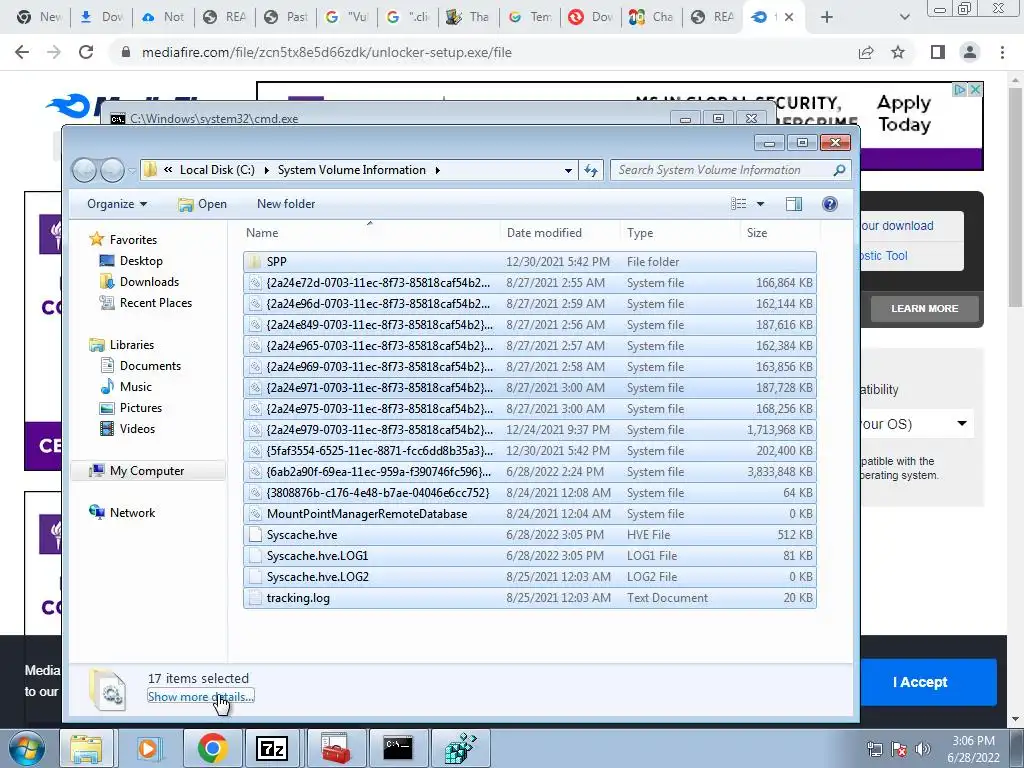Select the MountPointManagerRemoteDatabase file
This screenshot has height=768, width=1024.
tap(530, 514)
